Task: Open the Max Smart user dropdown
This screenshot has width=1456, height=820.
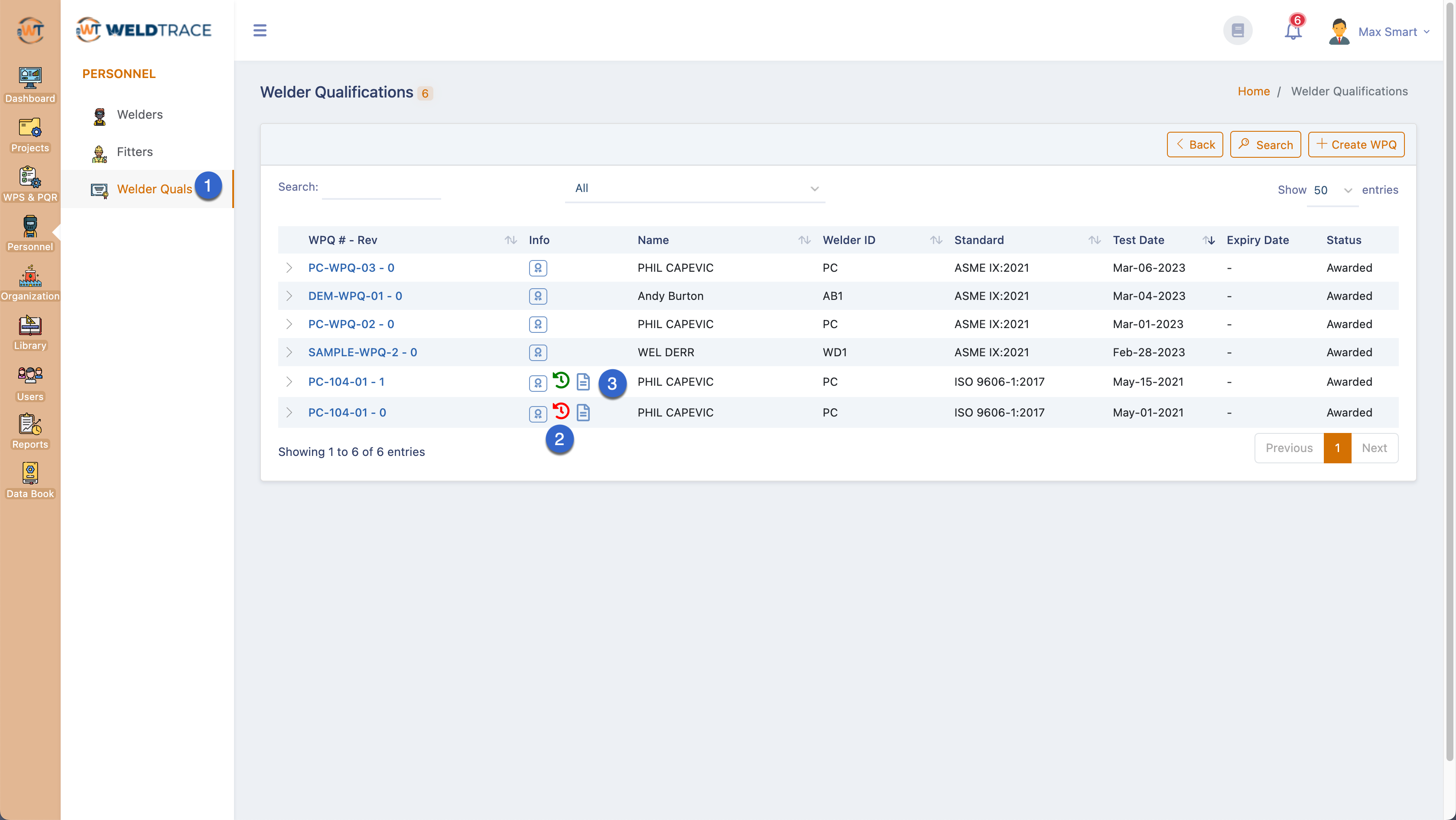Action: (1394, 32)
